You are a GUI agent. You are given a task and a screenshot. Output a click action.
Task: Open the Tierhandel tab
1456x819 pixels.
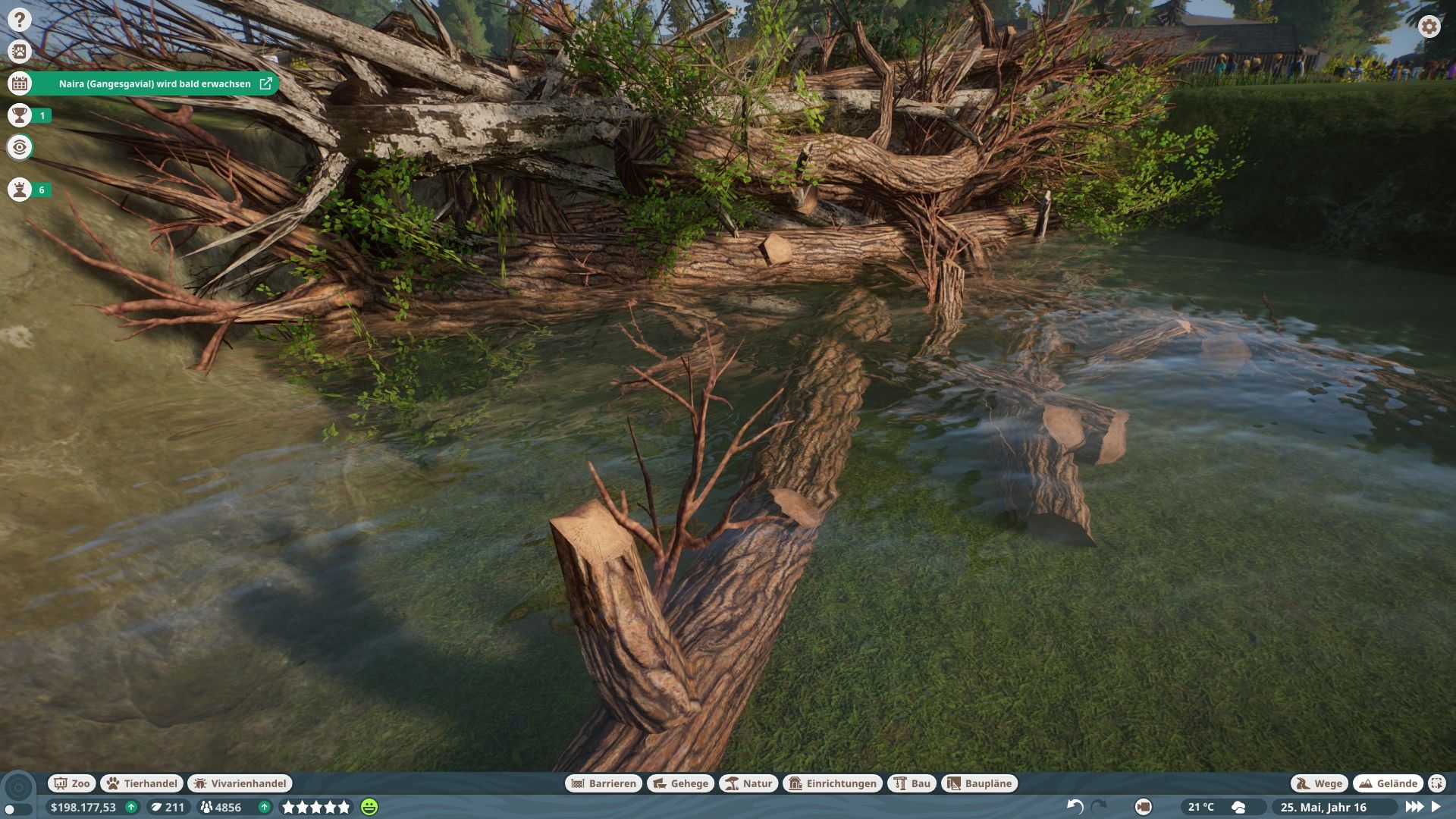click(x=142, y=783)
